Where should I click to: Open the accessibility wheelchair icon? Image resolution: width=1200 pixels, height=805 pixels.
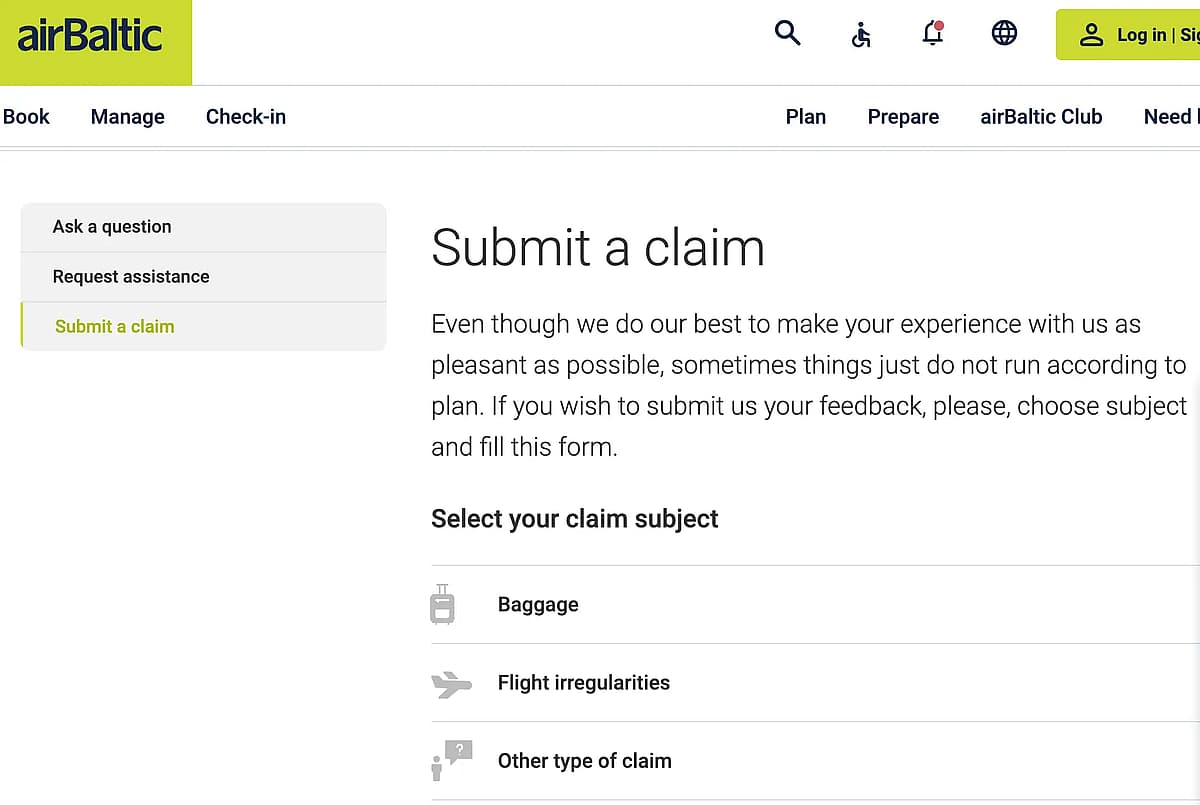861,35
